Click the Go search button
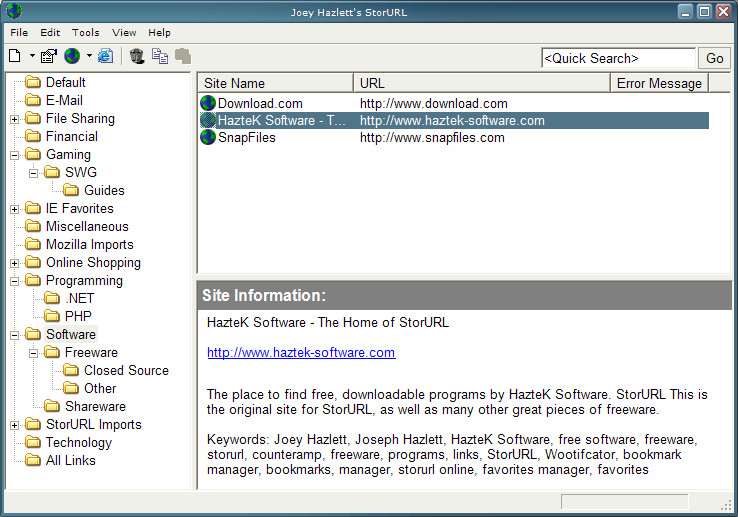Image resolution: width=738 pixels, height=517 pixels. [714, 58]
